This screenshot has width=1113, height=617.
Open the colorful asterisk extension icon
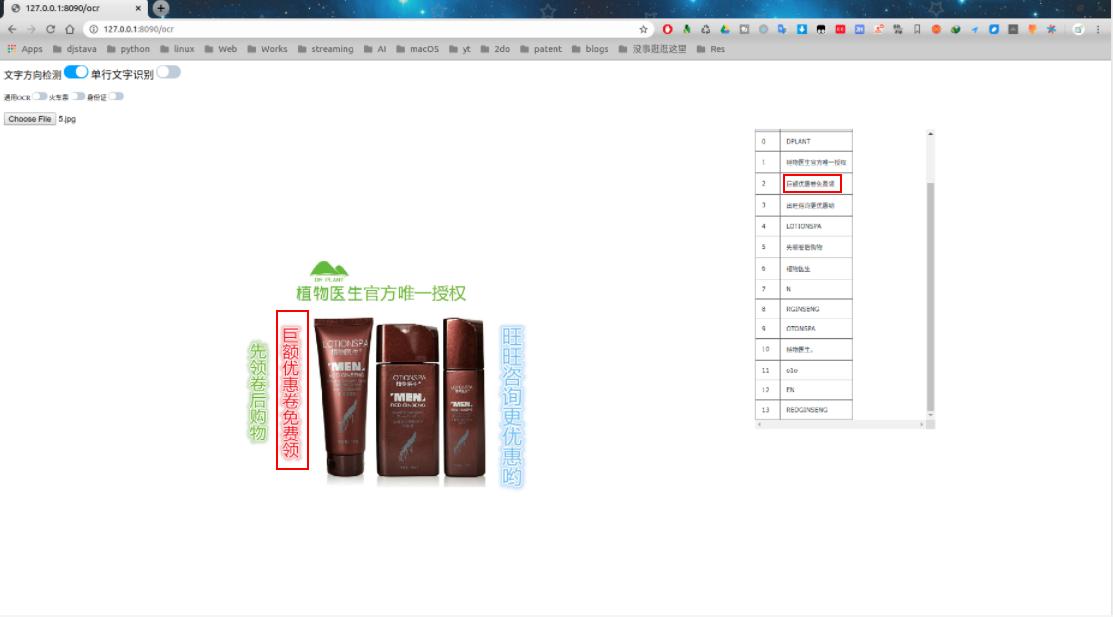(x=1051, y=29)
